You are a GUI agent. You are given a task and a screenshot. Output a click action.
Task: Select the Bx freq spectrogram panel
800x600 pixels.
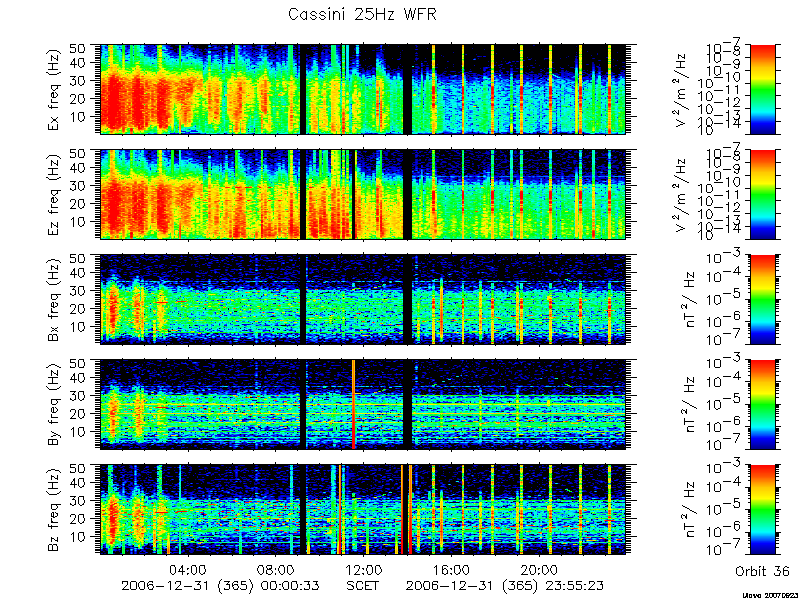(x=363, y=299)
